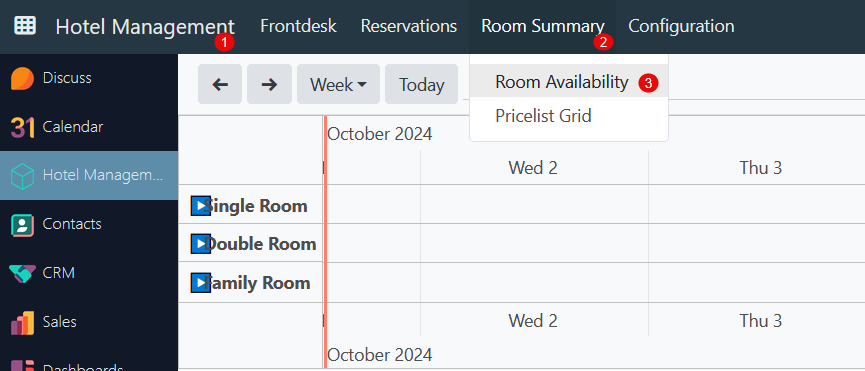Expand the Family Room row
Viewport: 865px width, 371px height.
201,283
